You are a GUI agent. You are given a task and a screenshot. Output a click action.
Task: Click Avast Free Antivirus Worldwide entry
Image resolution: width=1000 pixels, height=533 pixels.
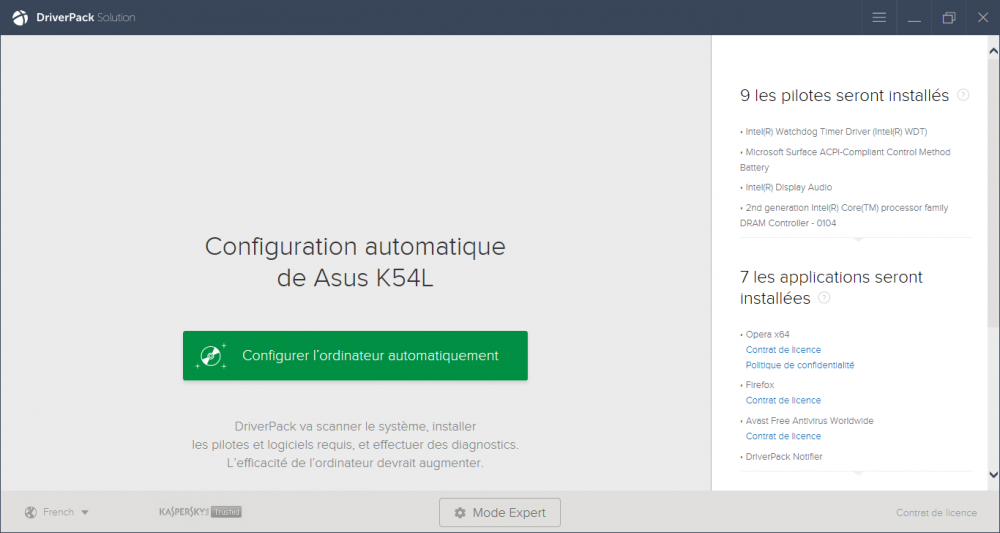pos(807,421)
